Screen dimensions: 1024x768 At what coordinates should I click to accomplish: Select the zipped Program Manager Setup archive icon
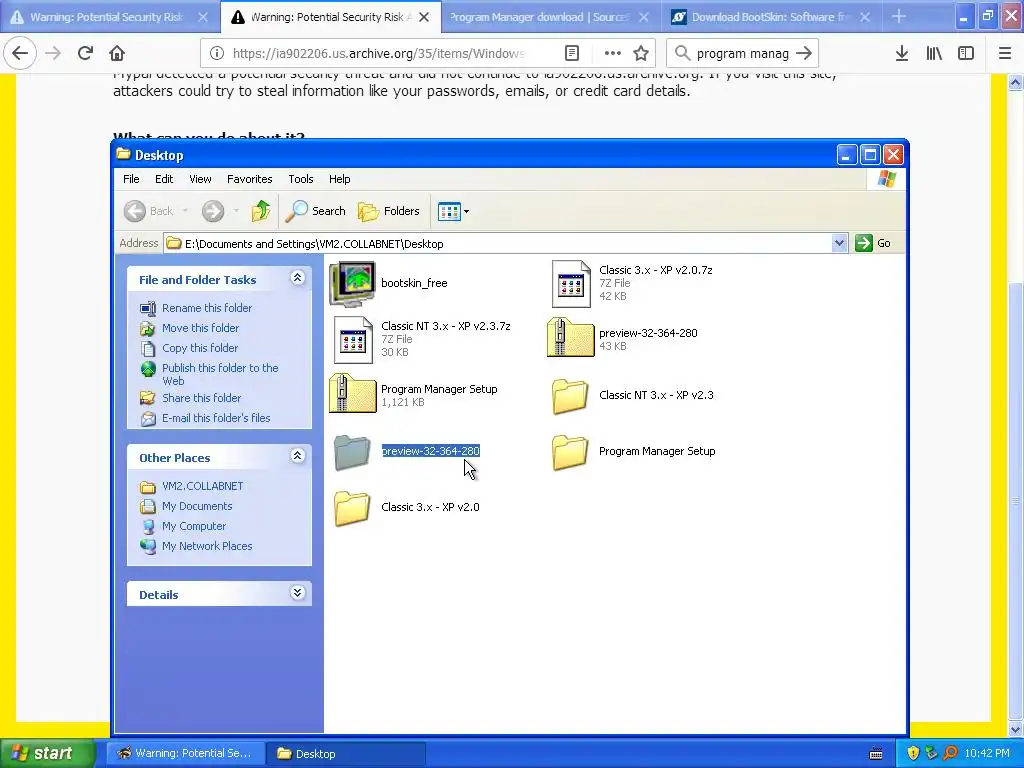click(353, 394)
